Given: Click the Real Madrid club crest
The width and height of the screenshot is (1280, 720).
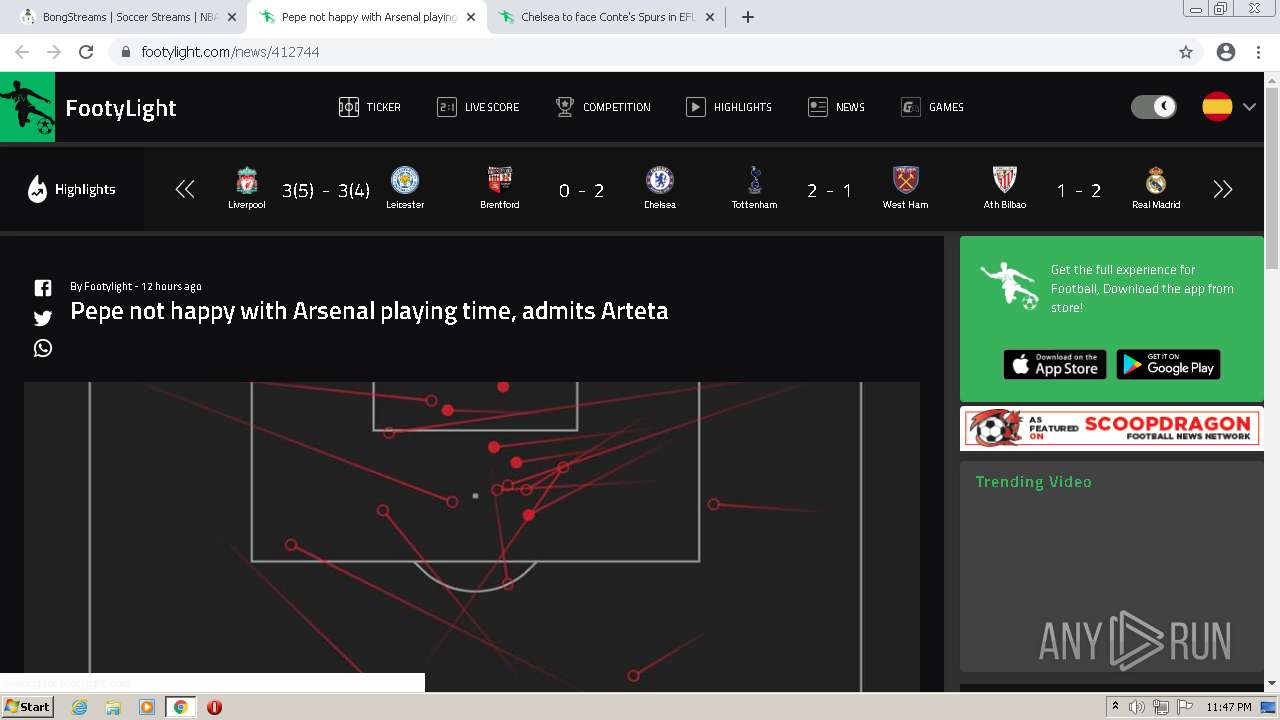Looking at the screenshot, I should click(1156, 180).
